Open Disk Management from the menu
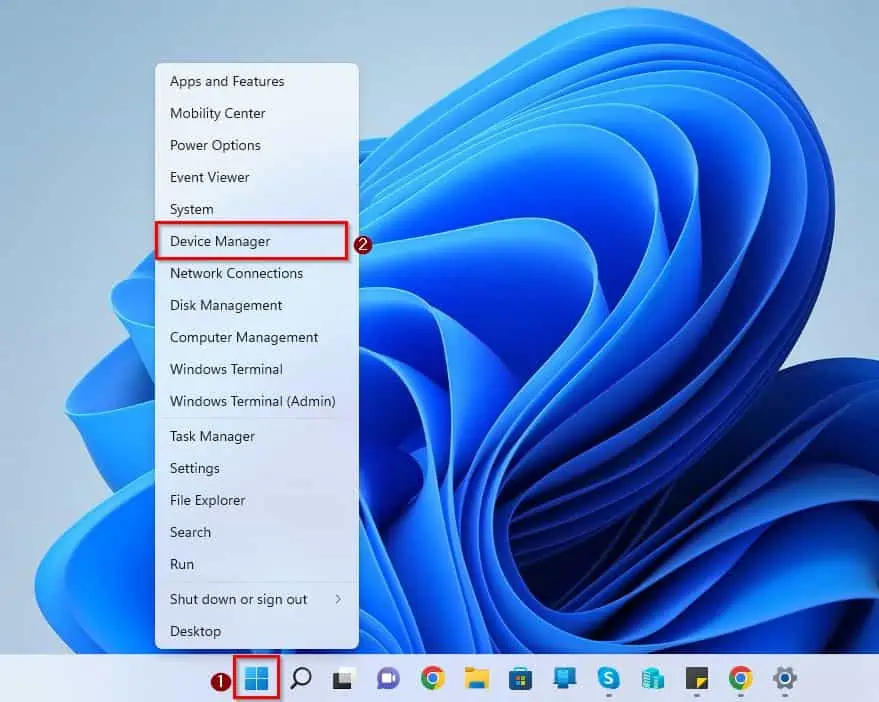 pos(257,305)
